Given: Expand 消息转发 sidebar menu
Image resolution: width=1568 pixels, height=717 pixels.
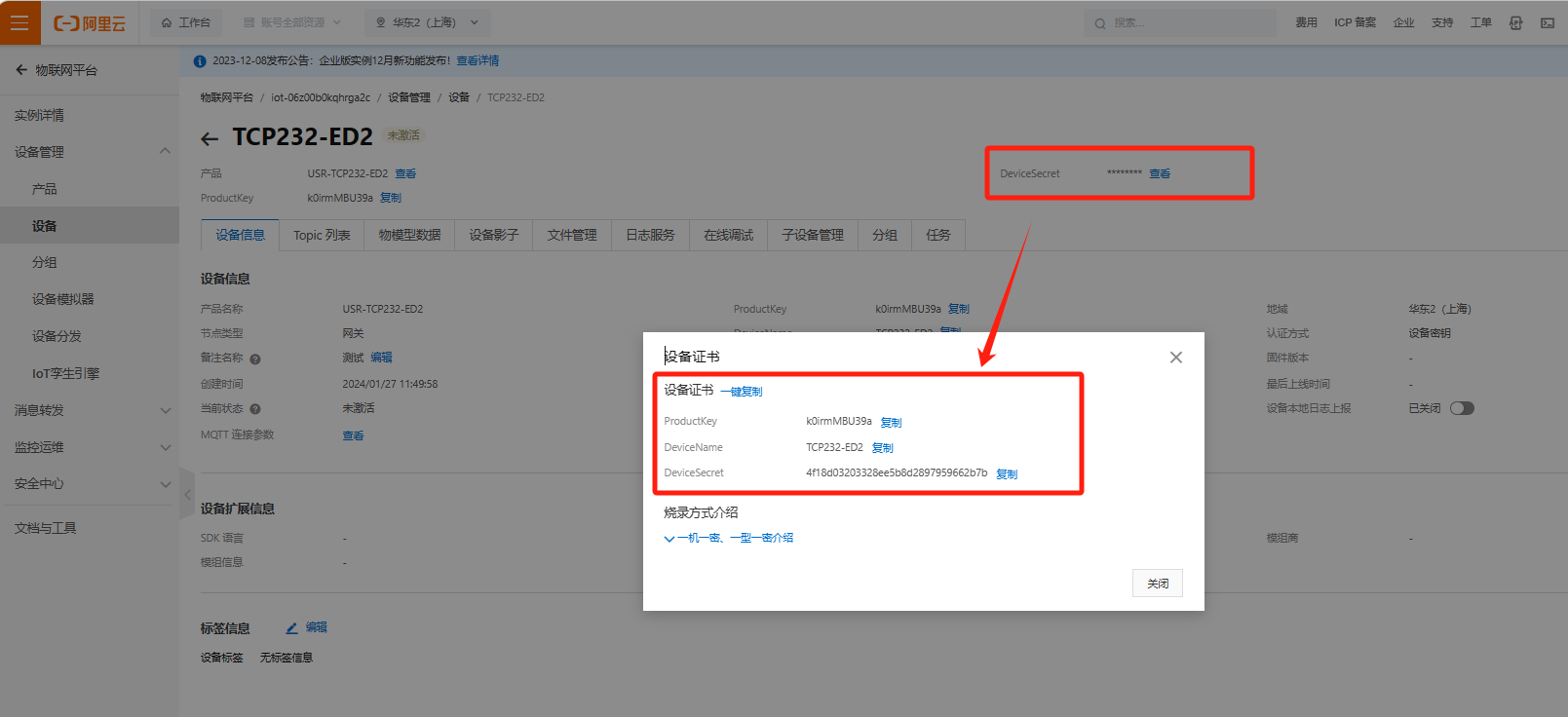Looking at the screenshot, I should coord(90,410).
